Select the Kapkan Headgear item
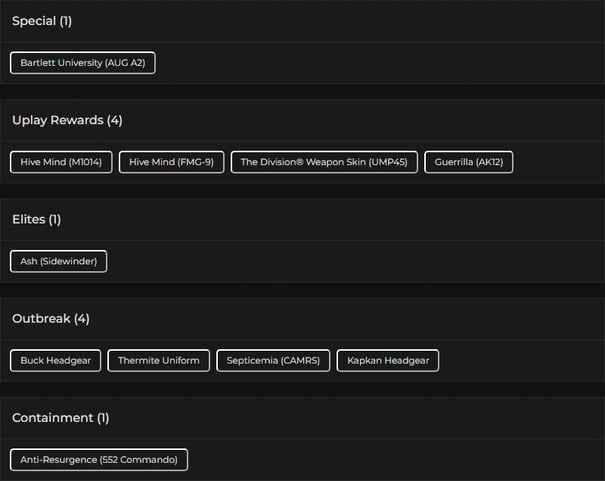The image size is (605, 481). click(x=388, y=360)
